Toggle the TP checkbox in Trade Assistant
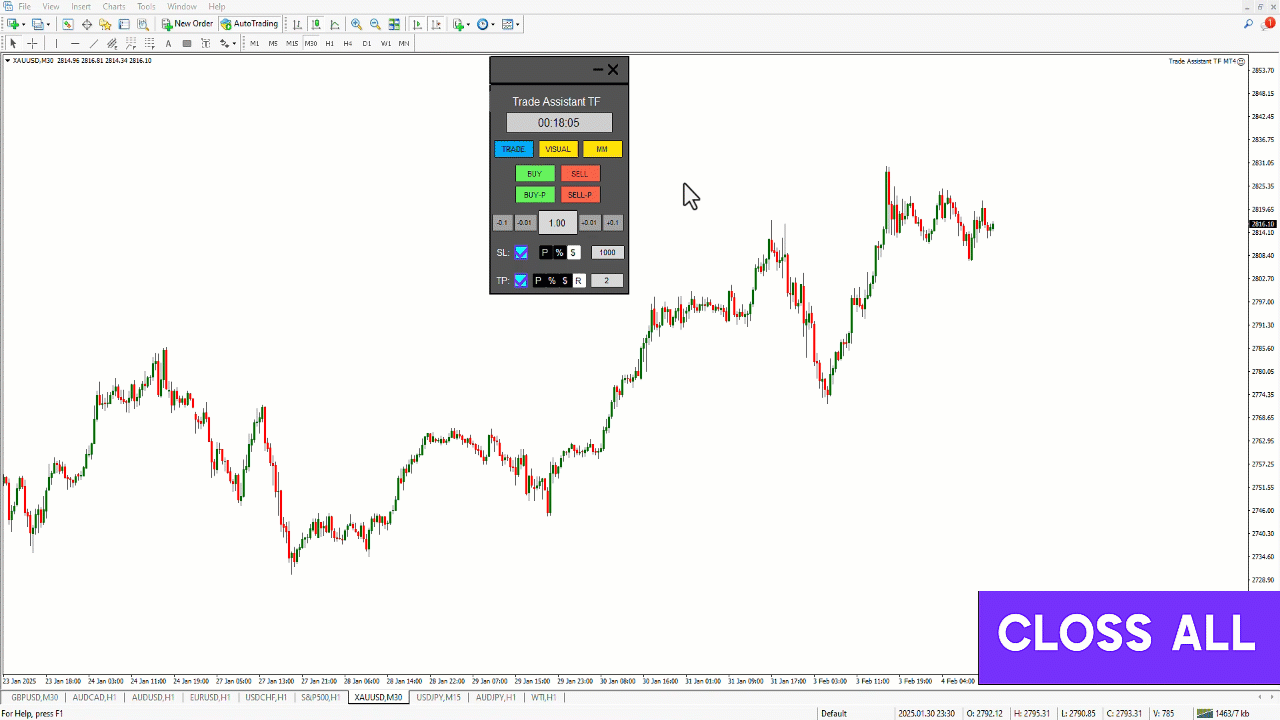 point(521,280)
